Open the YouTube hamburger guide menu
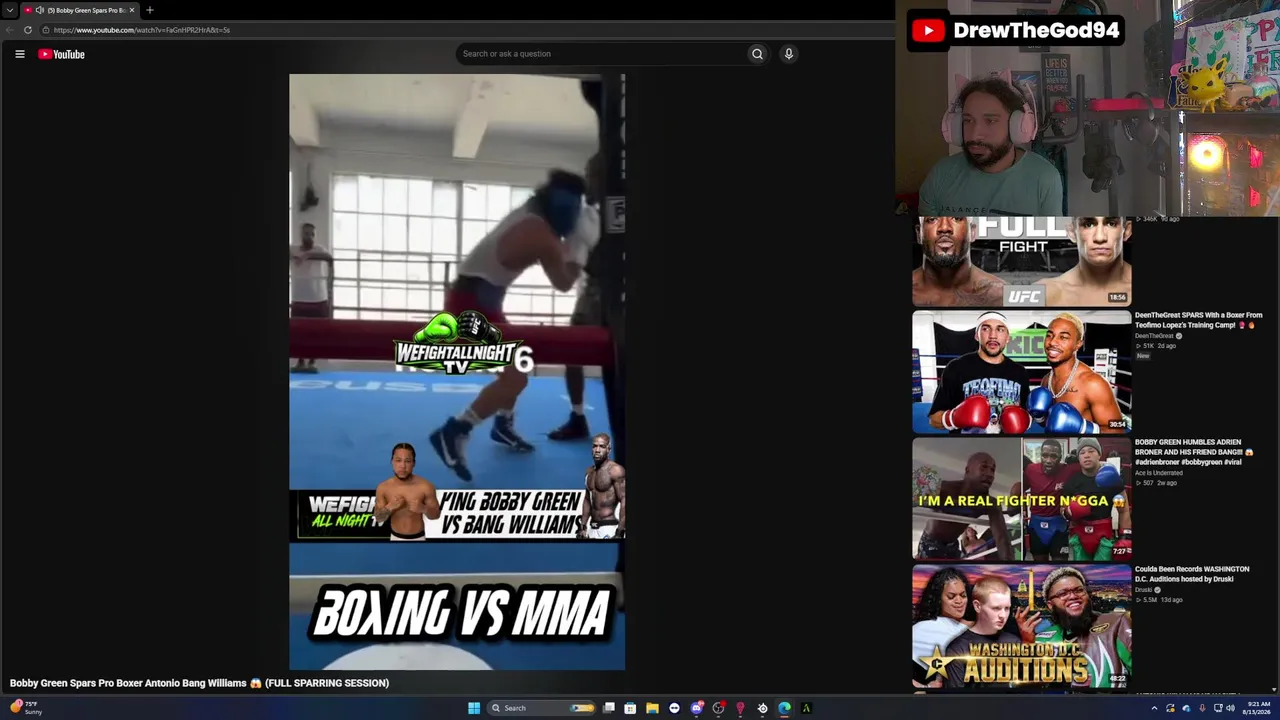1280x720 pixels. 20,54
